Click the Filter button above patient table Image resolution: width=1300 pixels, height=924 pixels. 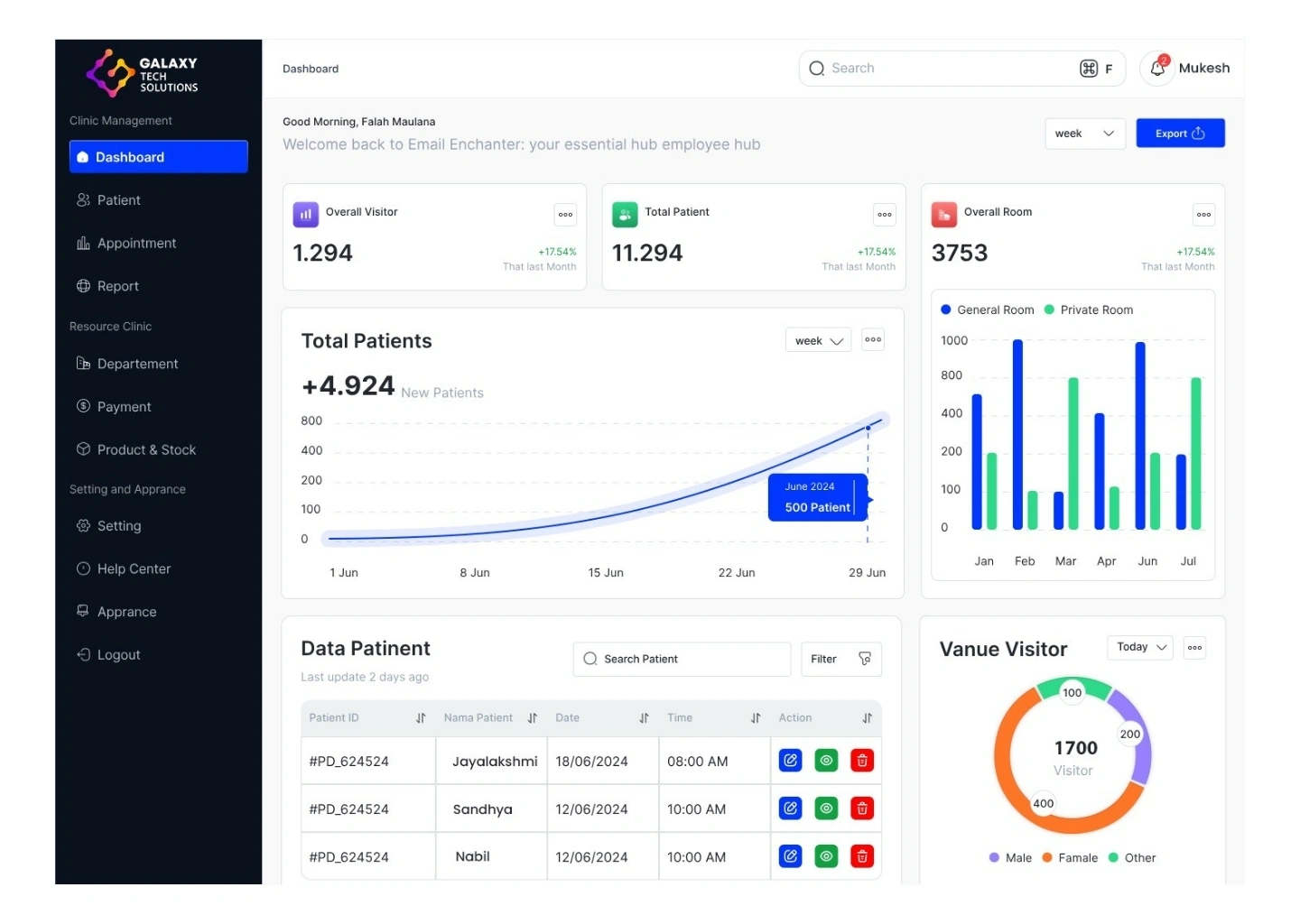840,660
